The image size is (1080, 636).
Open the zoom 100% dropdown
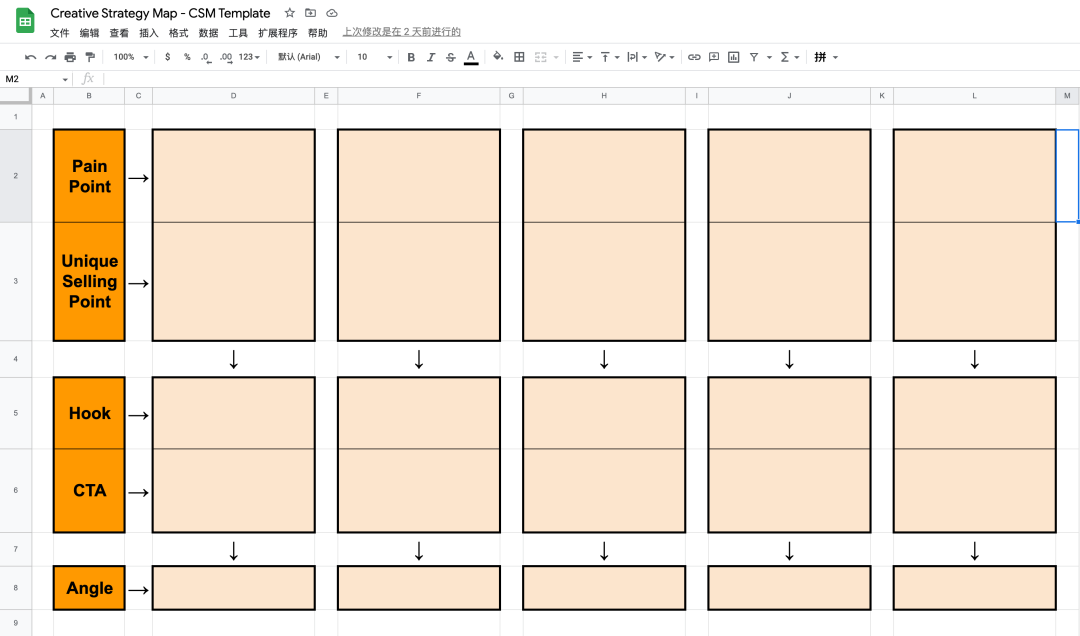[131, 57]
